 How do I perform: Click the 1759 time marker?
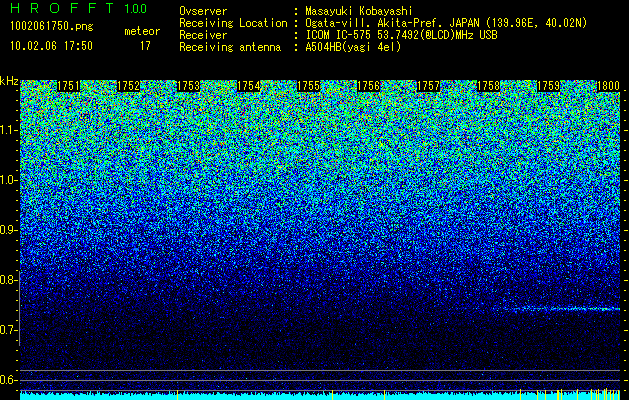(x=548, y=86)
